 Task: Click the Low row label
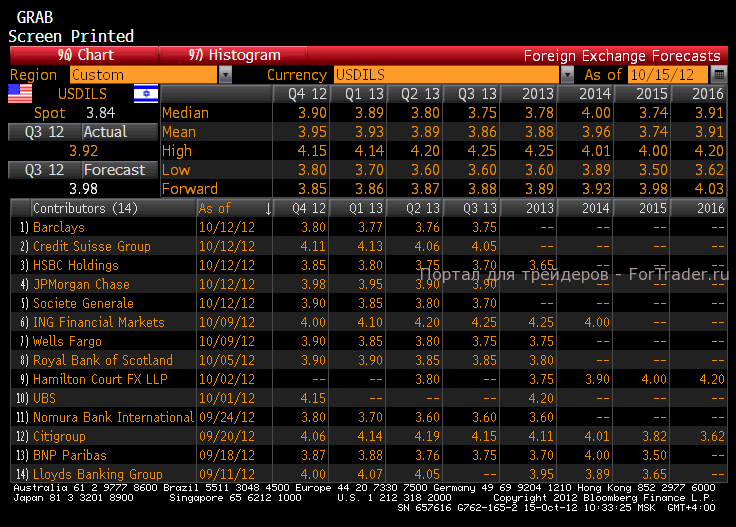[x=176, y=170]
